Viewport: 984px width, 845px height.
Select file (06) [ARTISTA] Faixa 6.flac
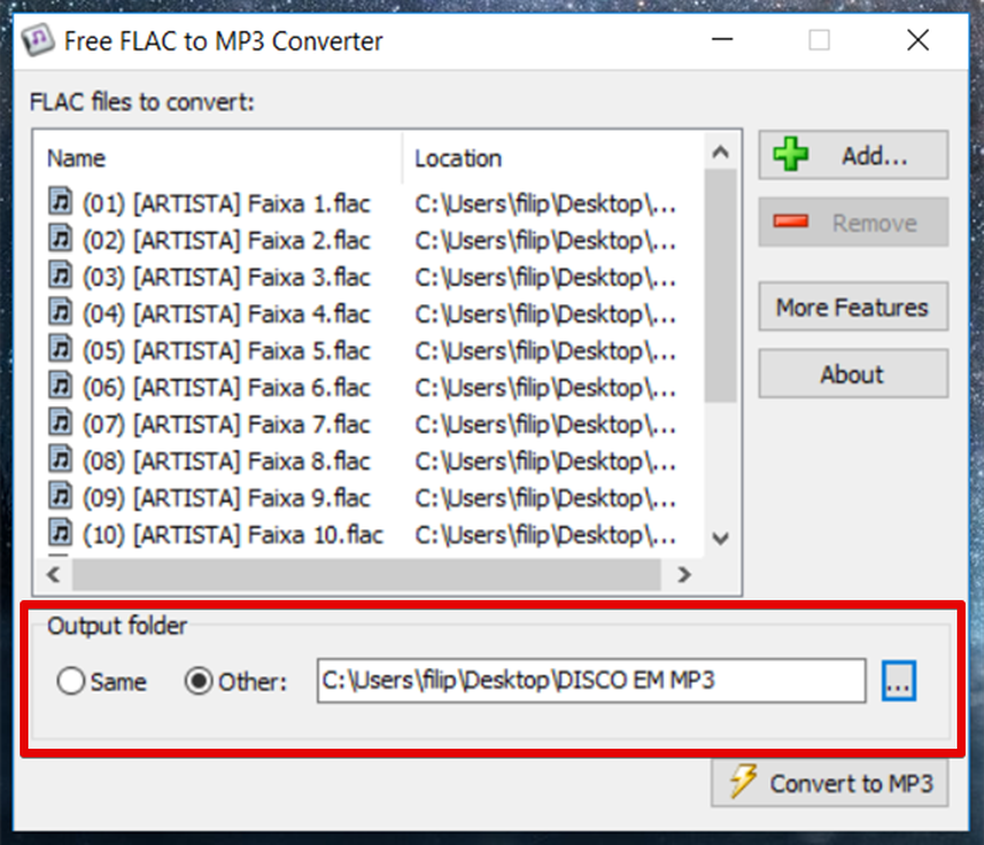click(227, 388)
